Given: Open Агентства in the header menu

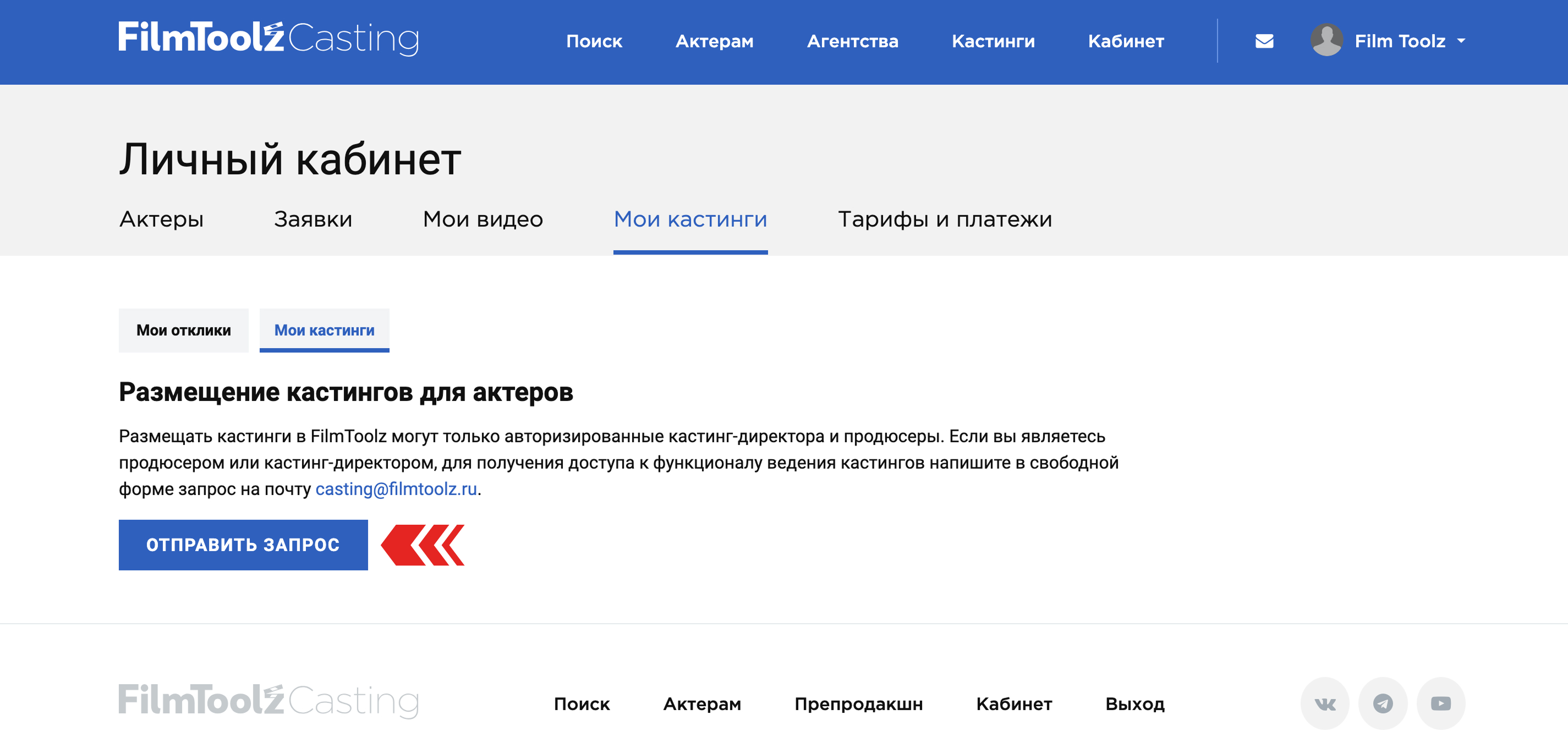Looking at the screenshot, I should (852, 41).
